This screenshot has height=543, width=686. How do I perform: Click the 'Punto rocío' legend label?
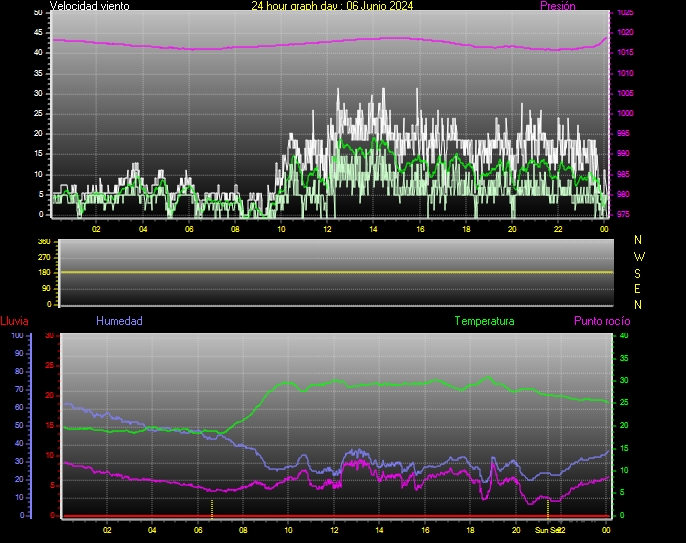[x=602, y=321]
